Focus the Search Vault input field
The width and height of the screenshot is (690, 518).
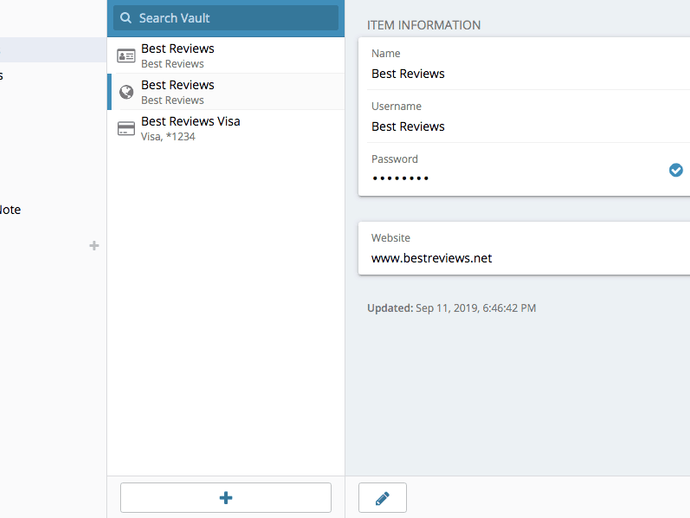(x=226, y=18)
